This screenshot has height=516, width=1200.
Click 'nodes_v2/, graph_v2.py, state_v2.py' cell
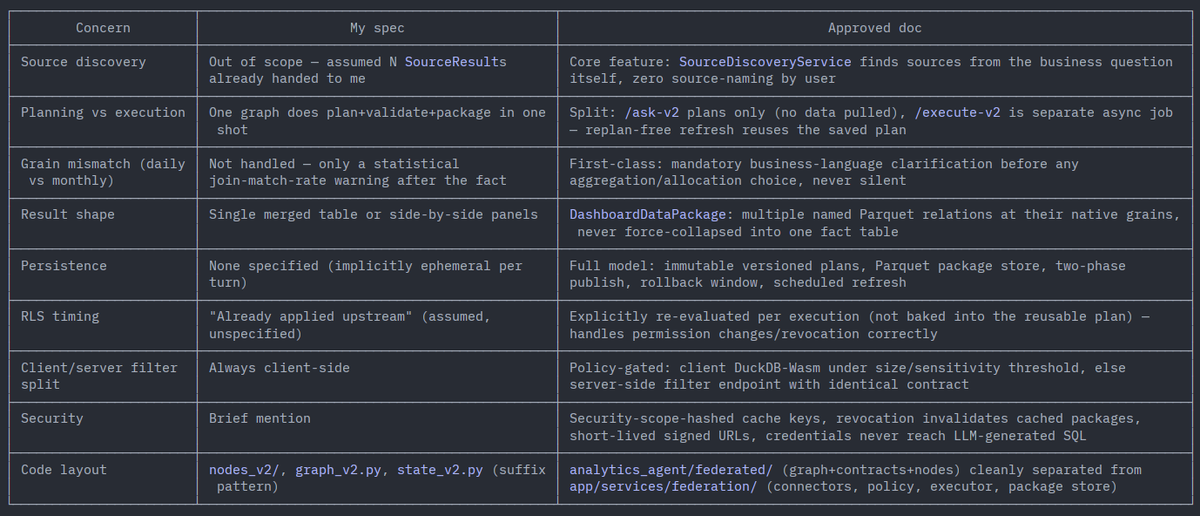(x=377, y=478)
